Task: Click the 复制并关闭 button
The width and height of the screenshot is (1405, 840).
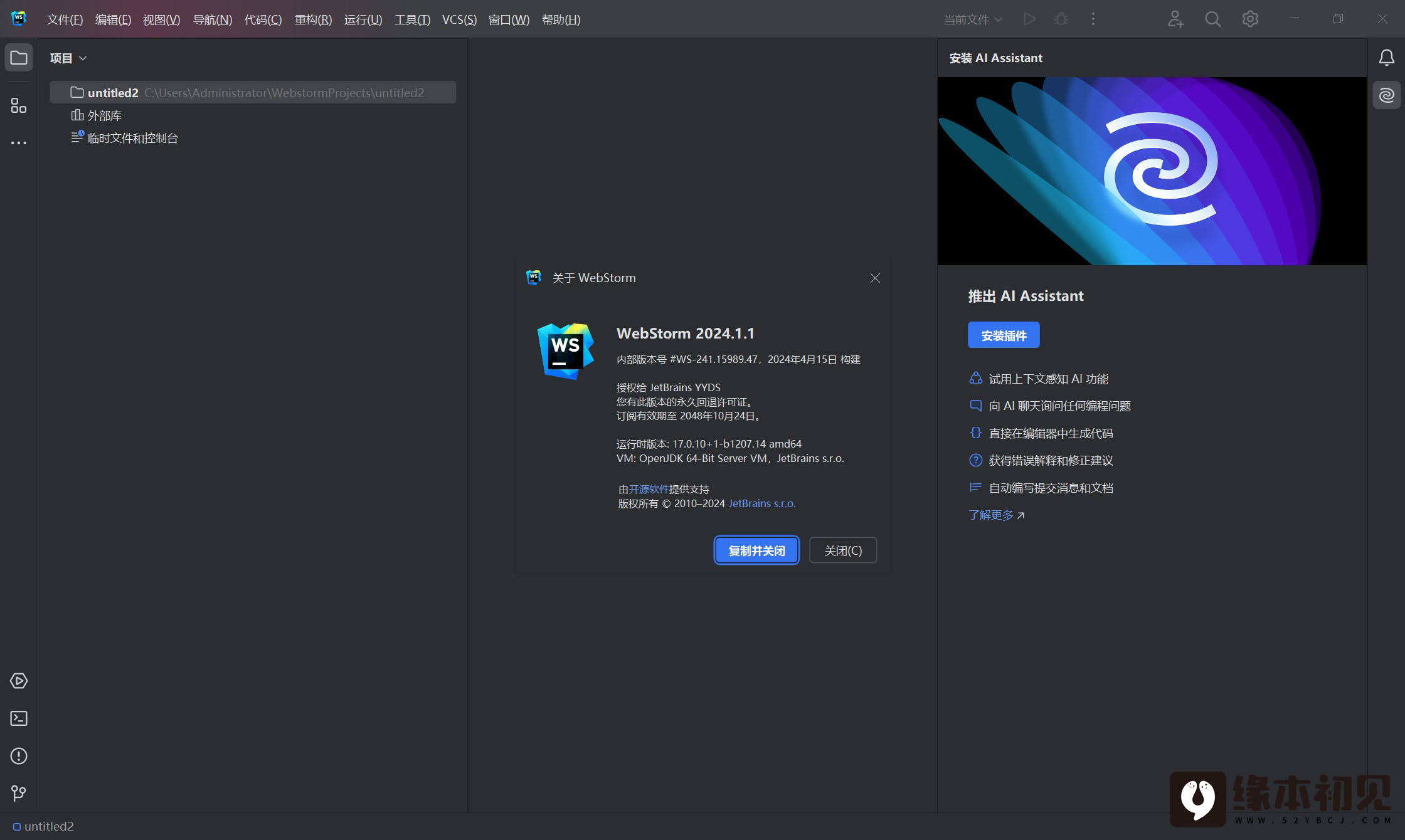Action: tap(756, 550)
